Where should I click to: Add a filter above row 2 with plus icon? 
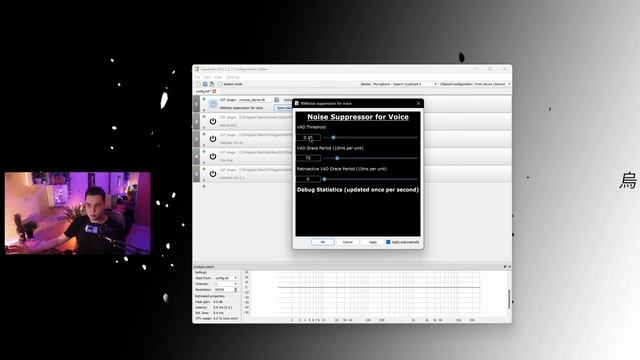point(204,117)
